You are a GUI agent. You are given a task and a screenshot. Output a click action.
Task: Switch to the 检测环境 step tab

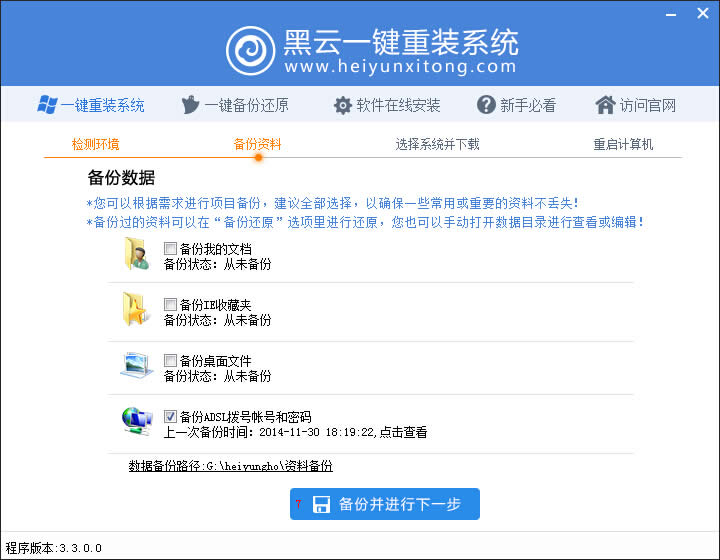(x=95, y=144)
